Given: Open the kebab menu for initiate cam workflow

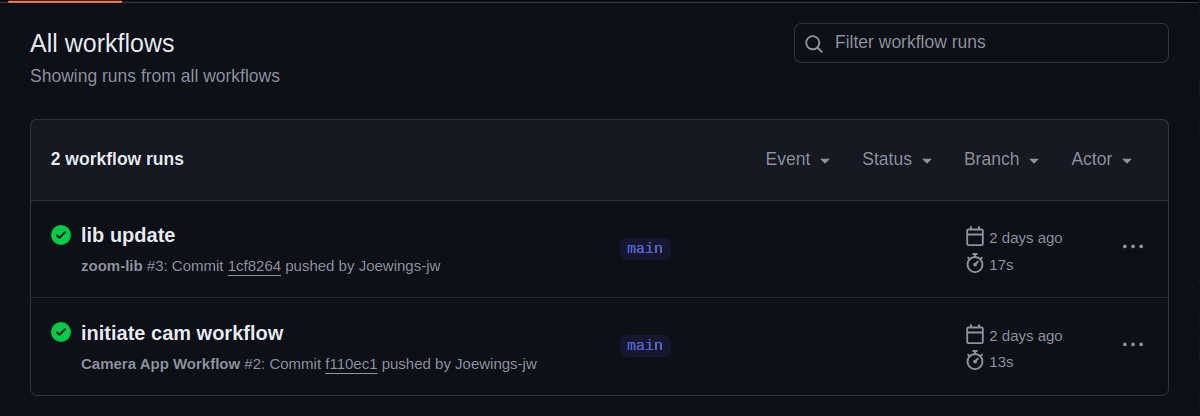Looking at the screenshot, I should tap(1132, 344).
